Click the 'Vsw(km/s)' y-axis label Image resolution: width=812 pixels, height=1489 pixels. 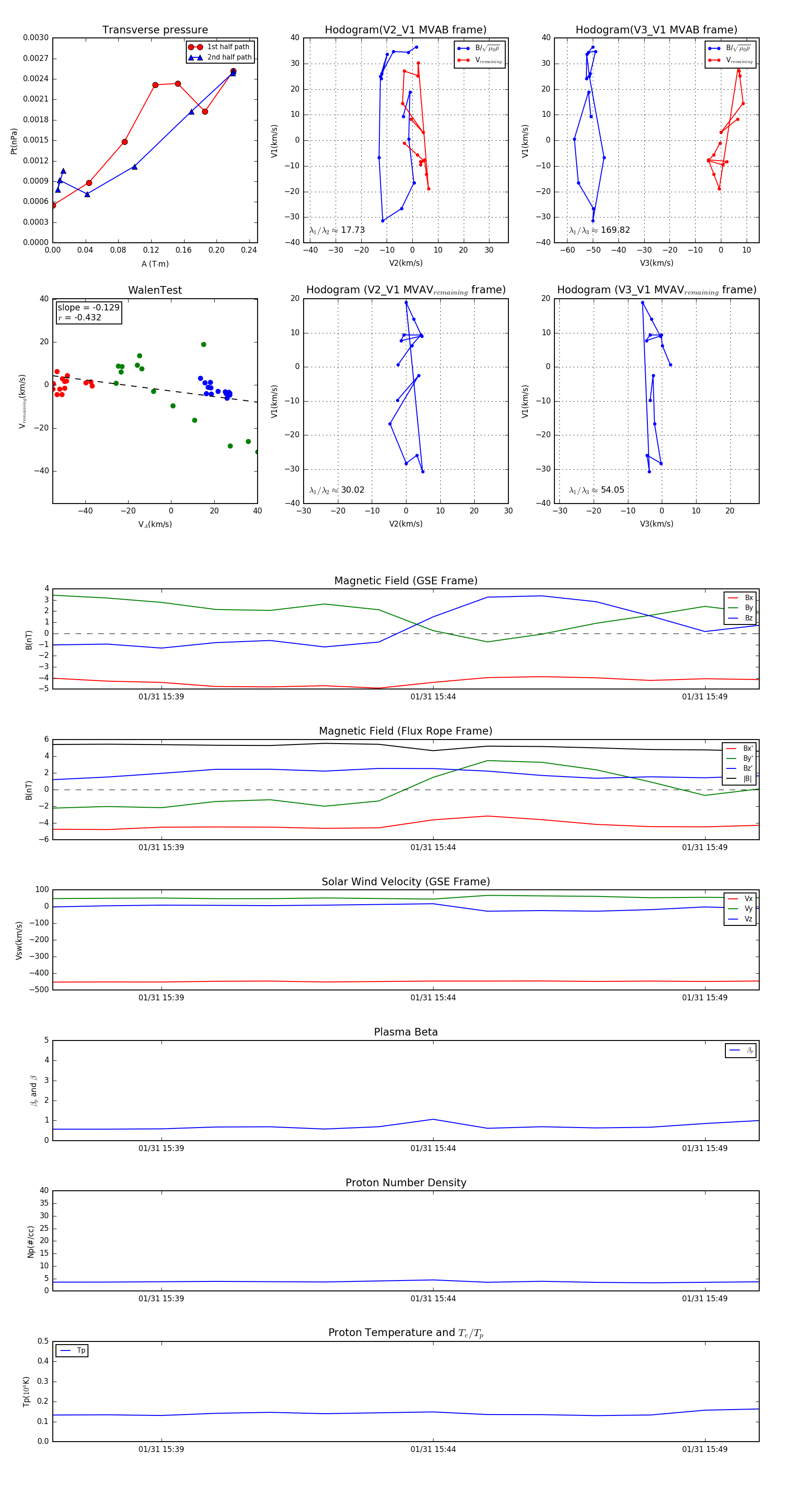[19, 940]
